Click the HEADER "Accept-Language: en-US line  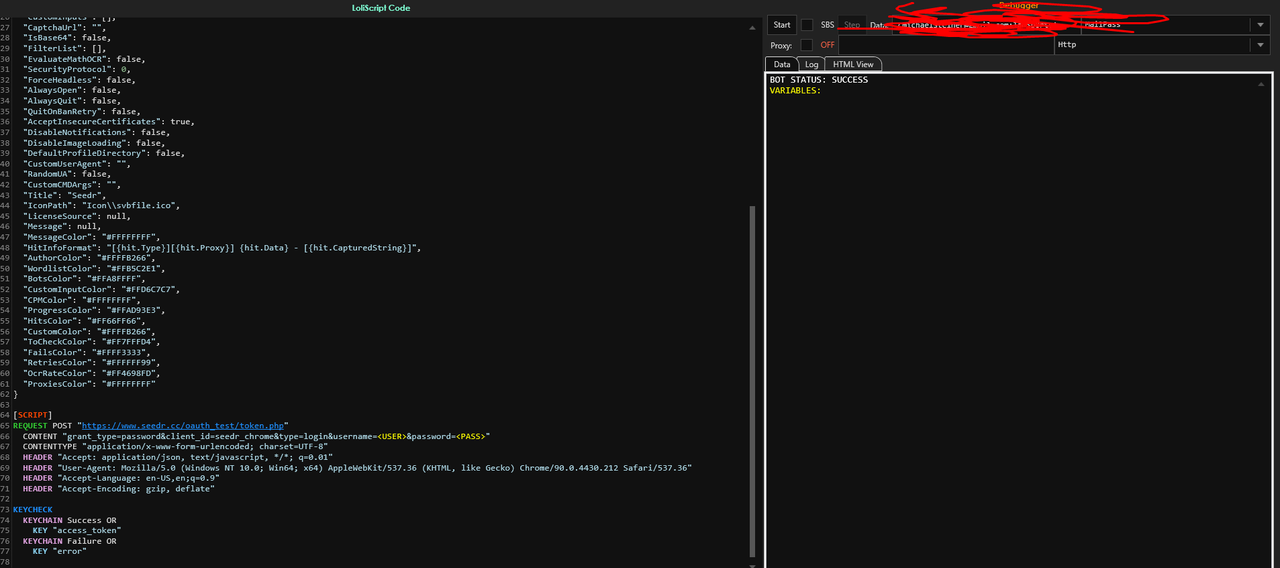(121, 478)
